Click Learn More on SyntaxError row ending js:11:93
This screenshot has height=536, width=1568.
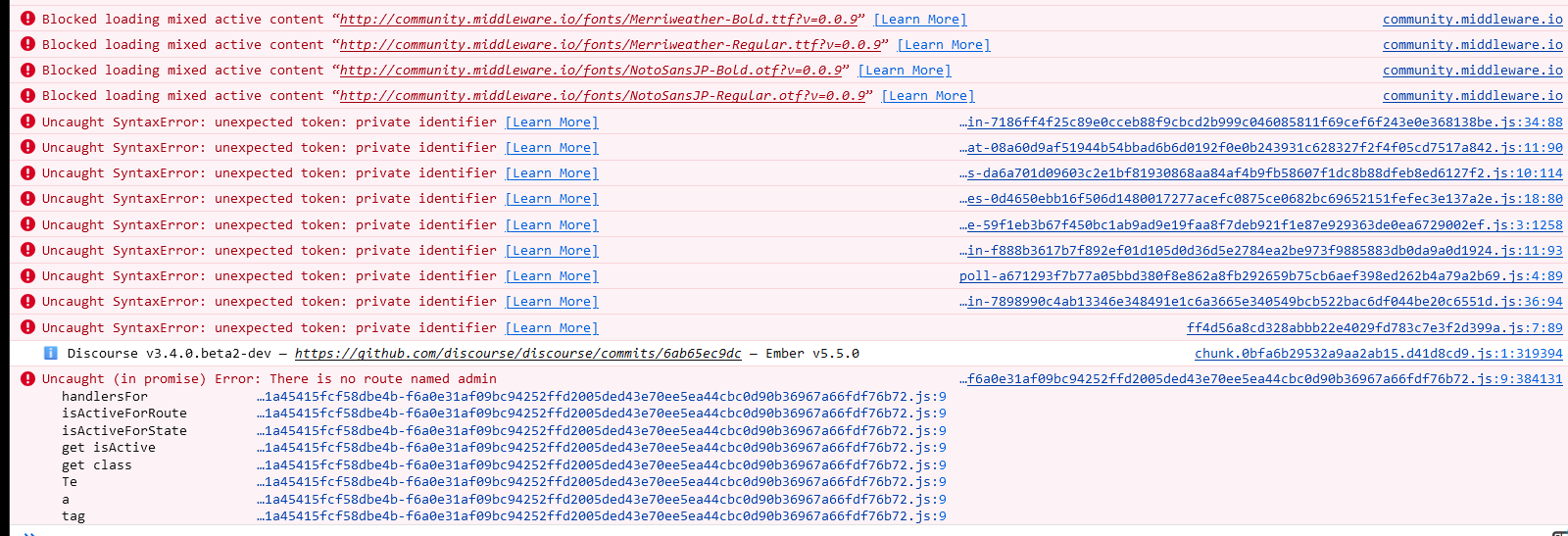[552, 250]
